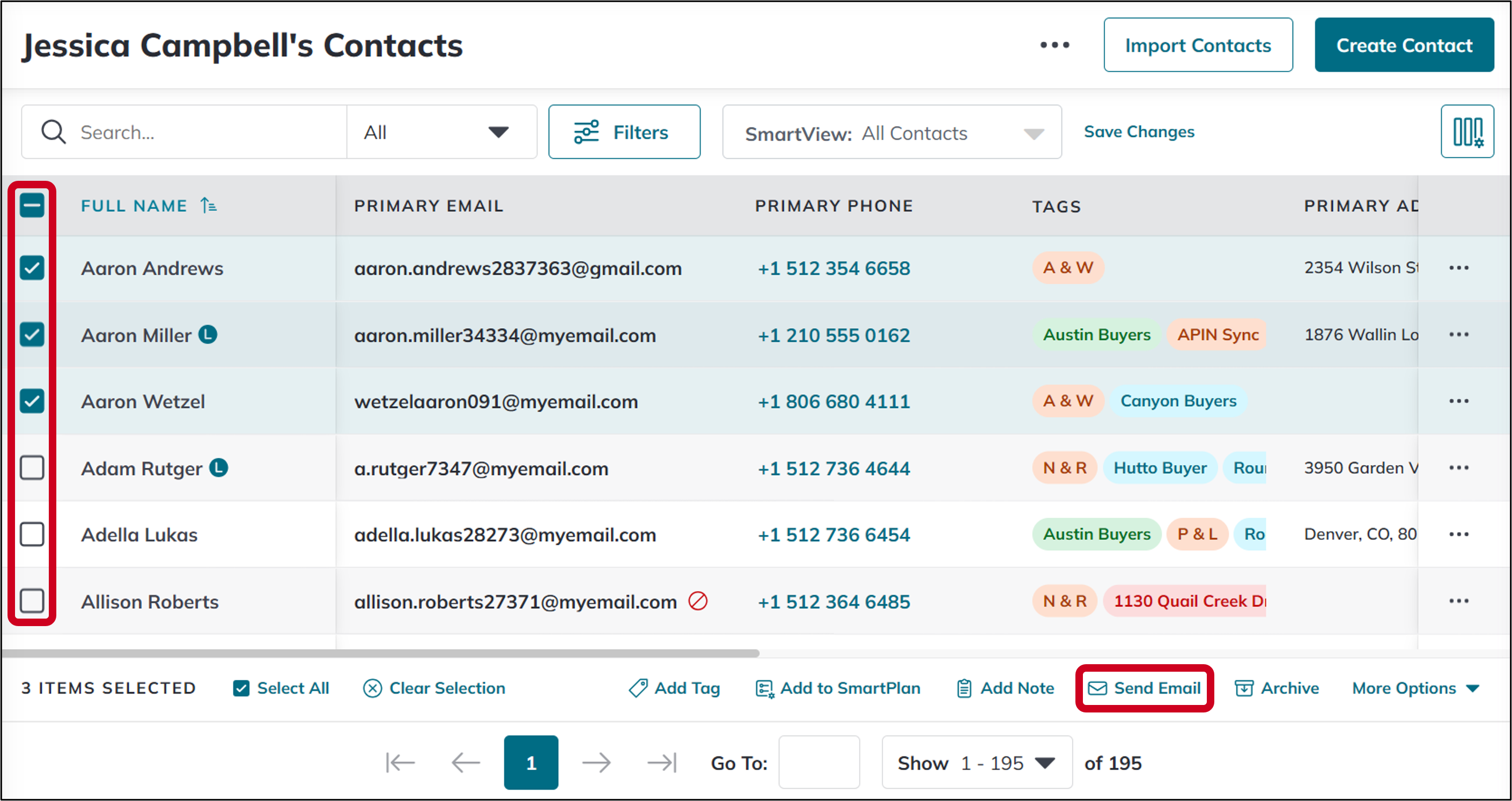Image resolution: width=1512 pixels, height=801 pixels.
Task: Click the select-all header checkbox
Action: 32,205
